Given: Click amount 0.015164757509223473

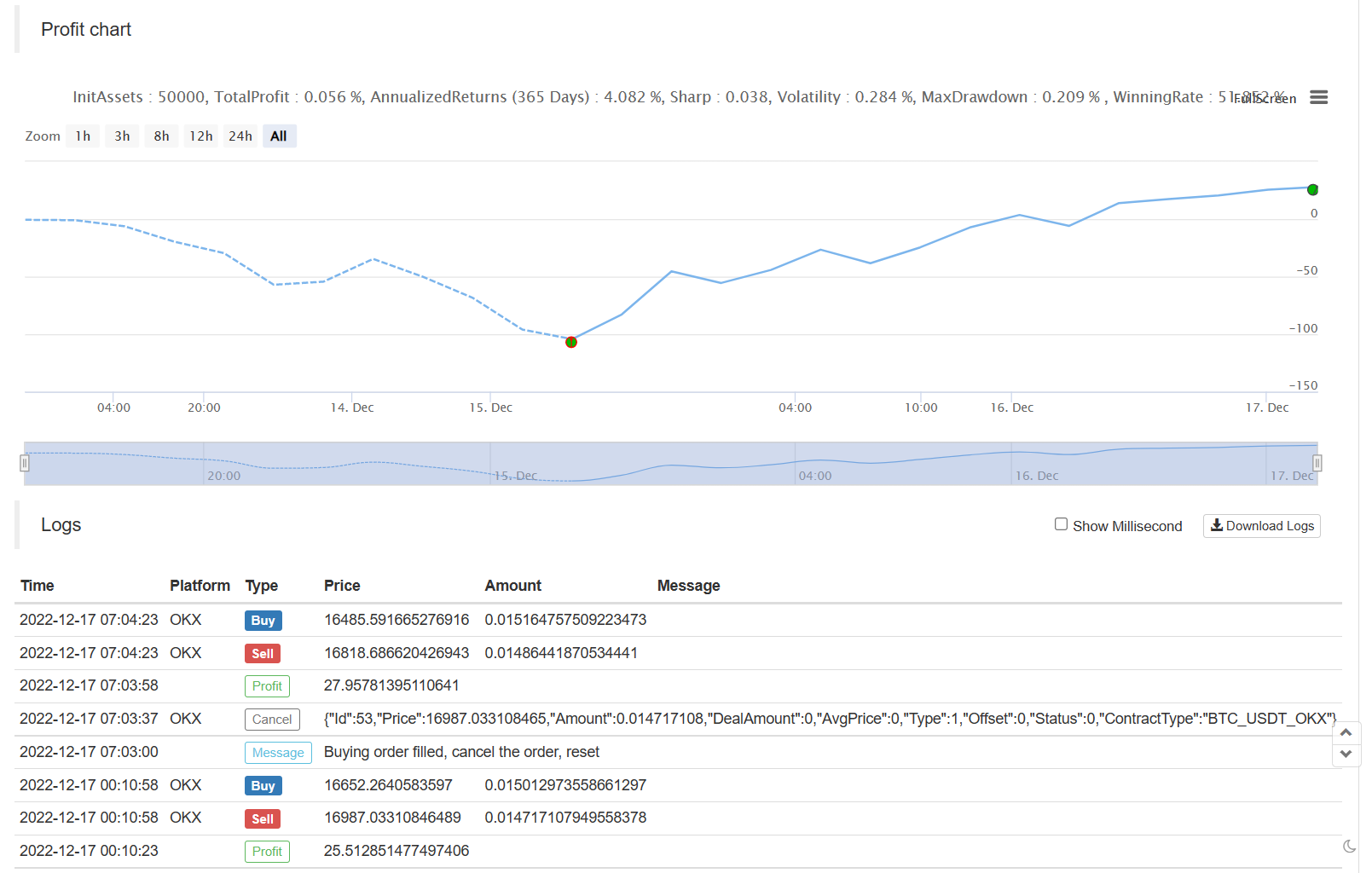Looking at the screenshot, I should [x=565, y=620].
